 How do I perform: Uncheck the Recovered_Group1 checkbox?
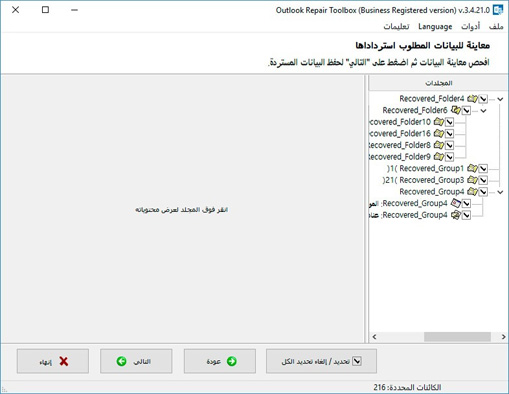(483, 169)
